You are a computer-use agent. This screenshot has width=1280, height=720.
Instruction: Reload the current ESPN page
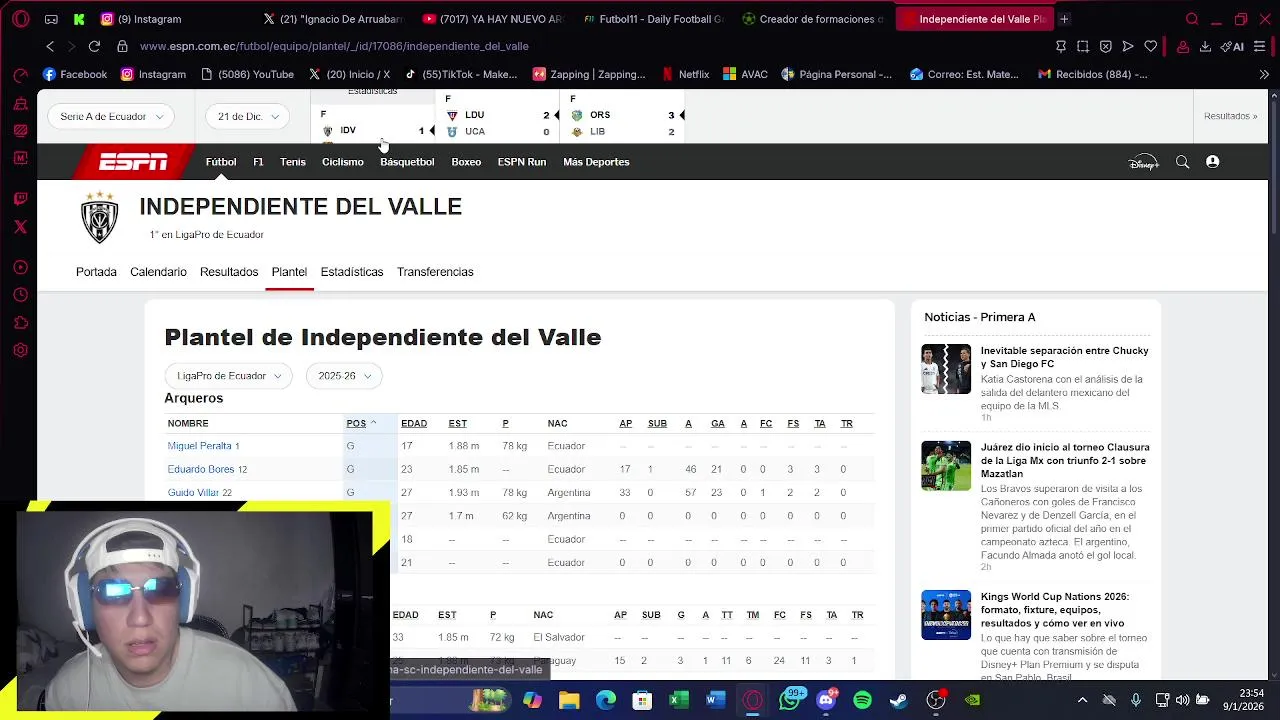[94, 46]
